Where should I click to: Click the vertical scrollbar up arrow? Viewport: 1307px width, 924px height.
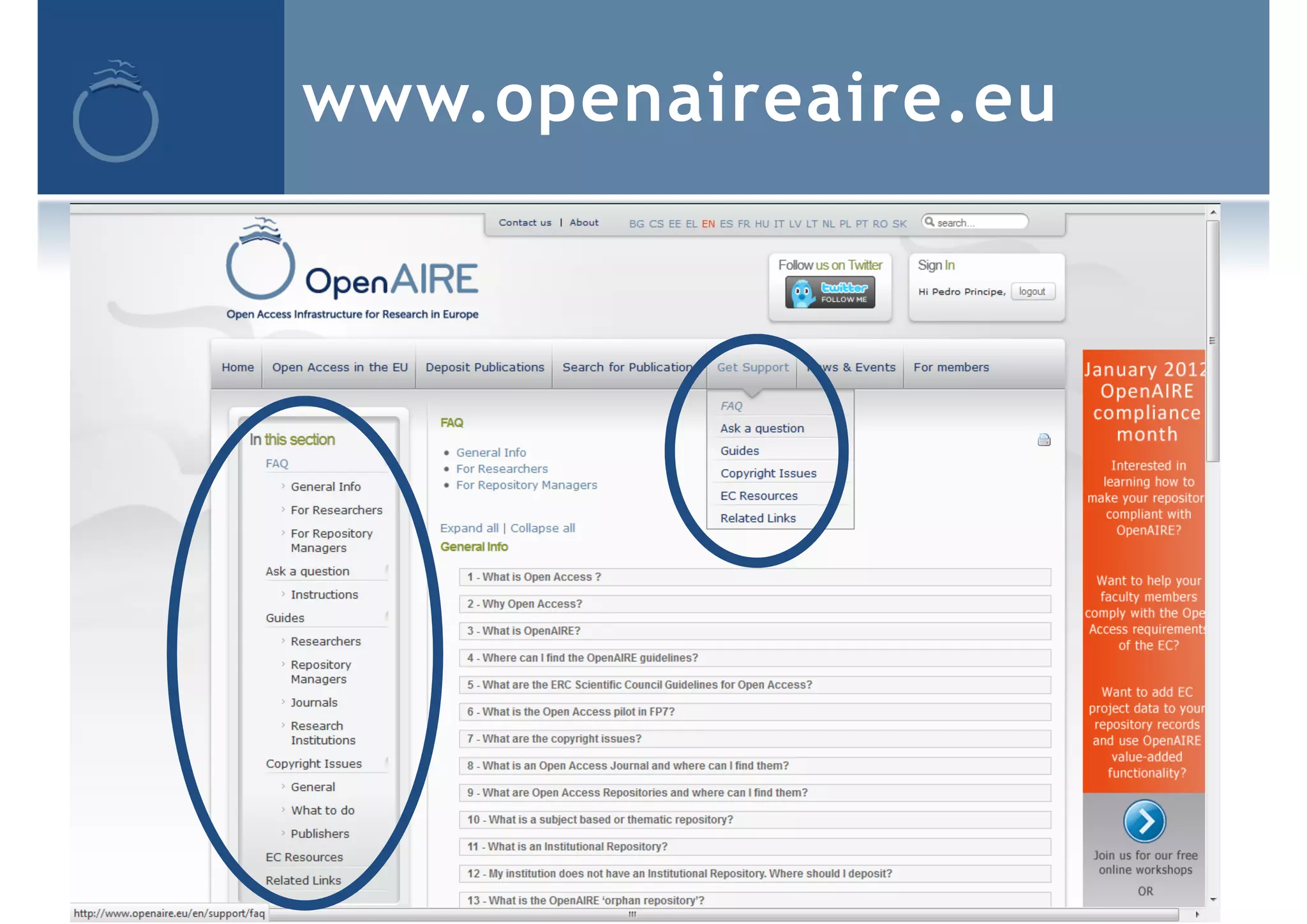pyautogui.click(x=1213, y=211)
